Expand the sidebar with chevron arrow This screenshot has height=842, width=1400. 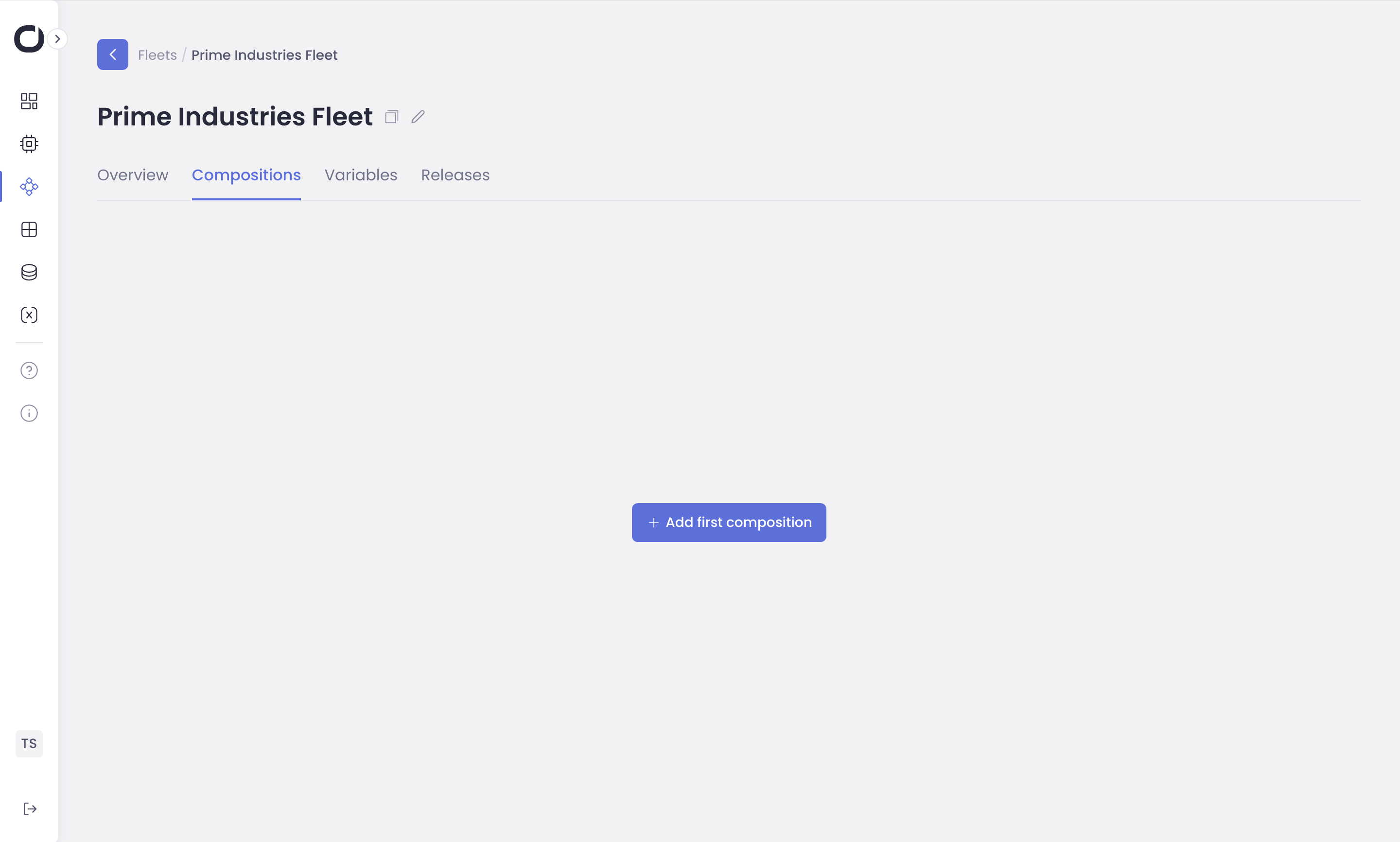57,39
